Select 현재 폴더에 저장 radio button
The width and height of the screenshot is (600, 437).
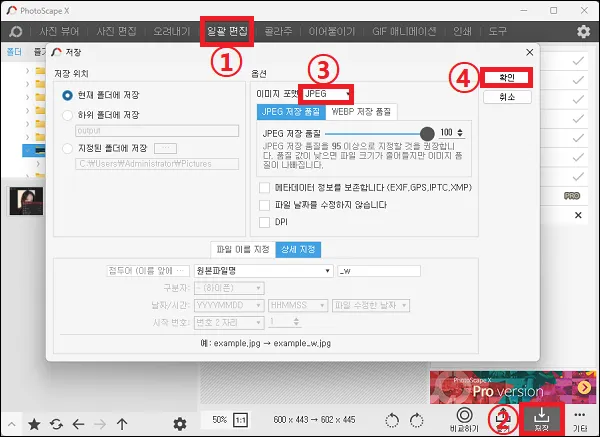(67, 95)
